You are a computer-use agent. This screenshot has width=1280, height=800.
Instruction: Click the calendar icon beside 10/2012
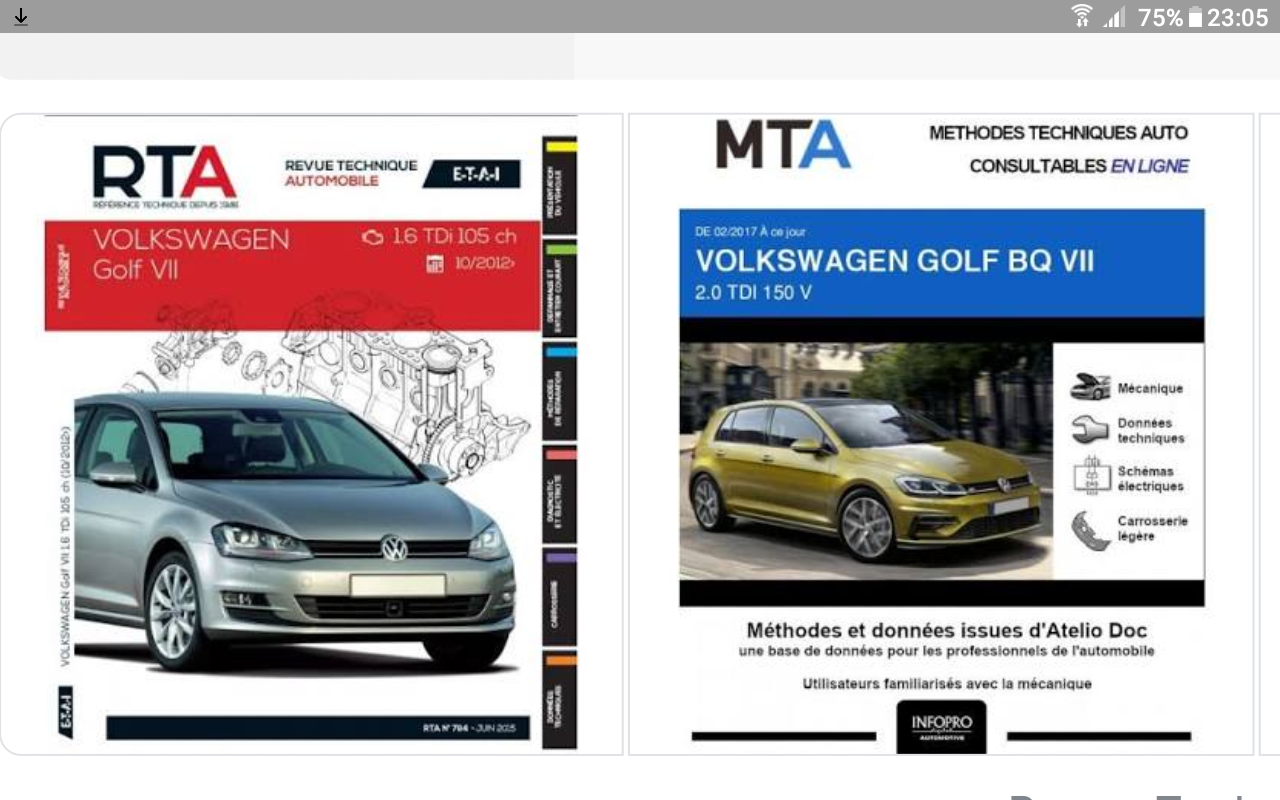pos(434,265)
